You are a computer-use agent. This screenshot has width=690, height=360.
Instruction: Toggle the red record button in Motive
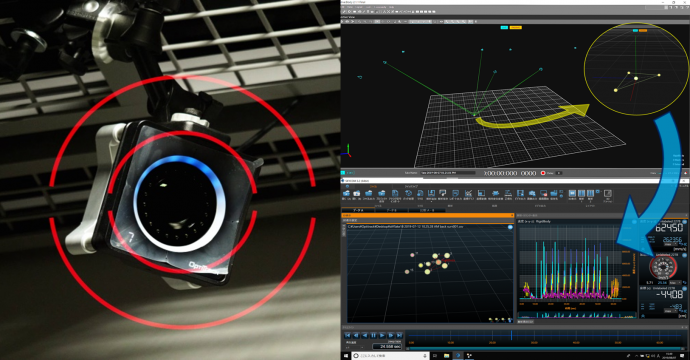[x=543, y=173]
